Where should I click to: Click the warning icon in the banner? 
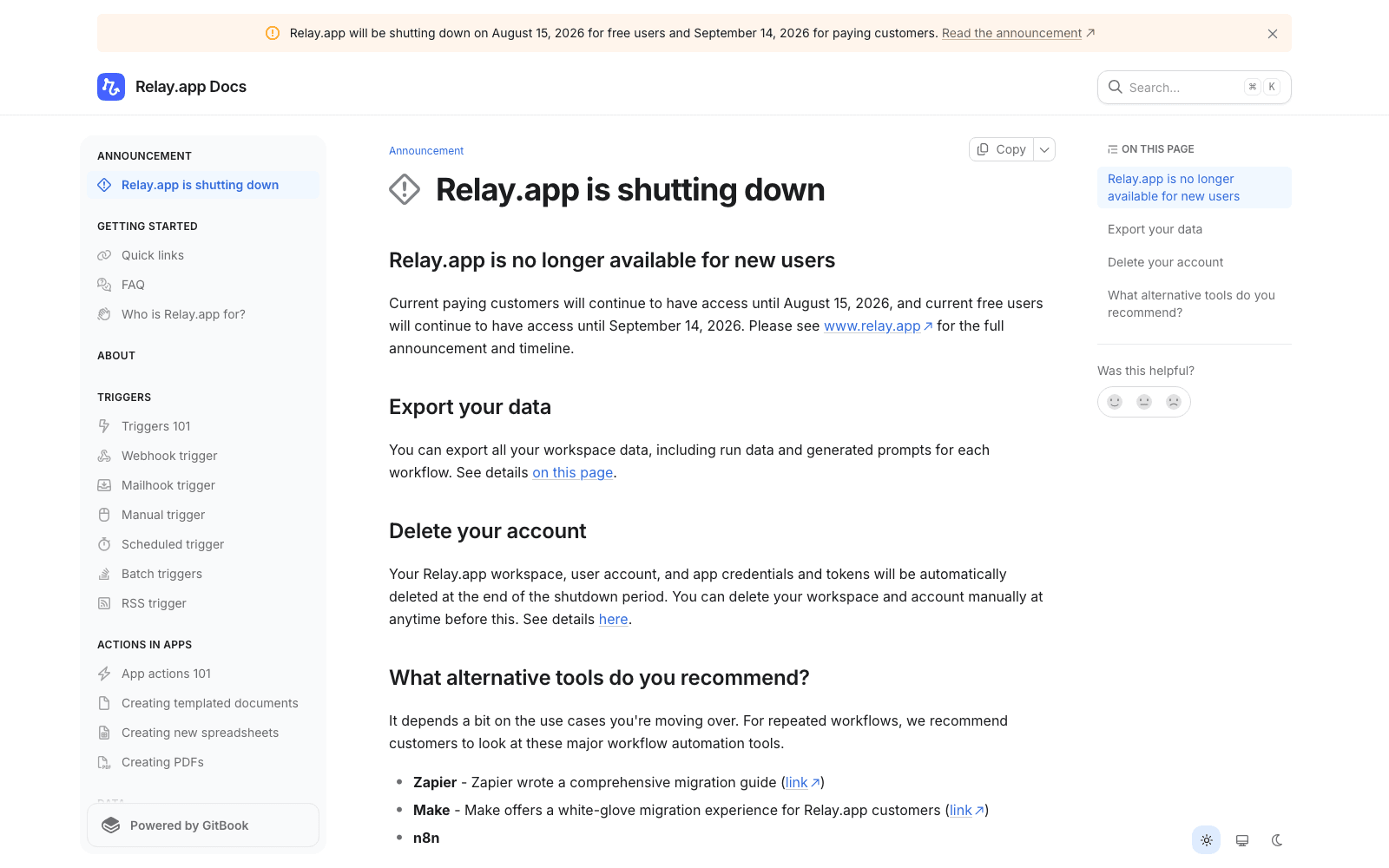tap(273, 33)
